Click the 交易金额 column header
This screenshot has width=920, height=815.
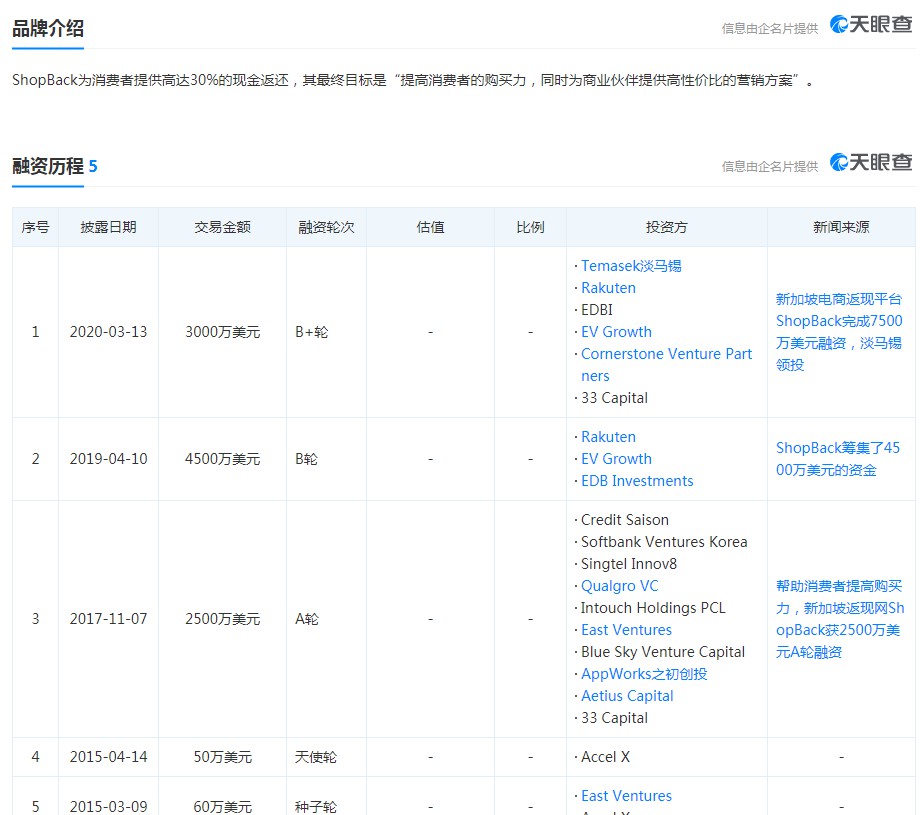point(222,227)
